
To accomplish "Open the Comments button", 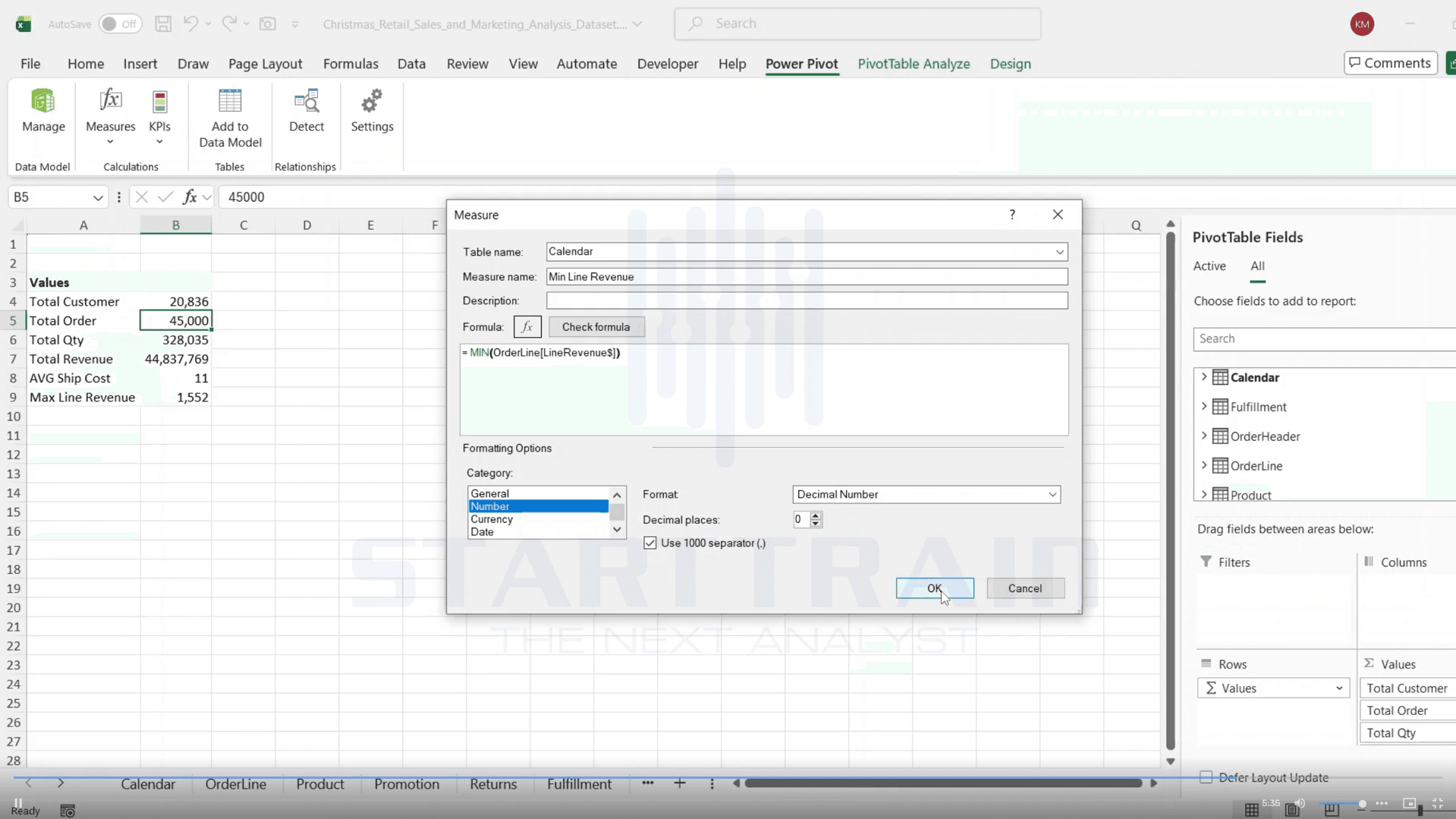I will (1390, 63).
